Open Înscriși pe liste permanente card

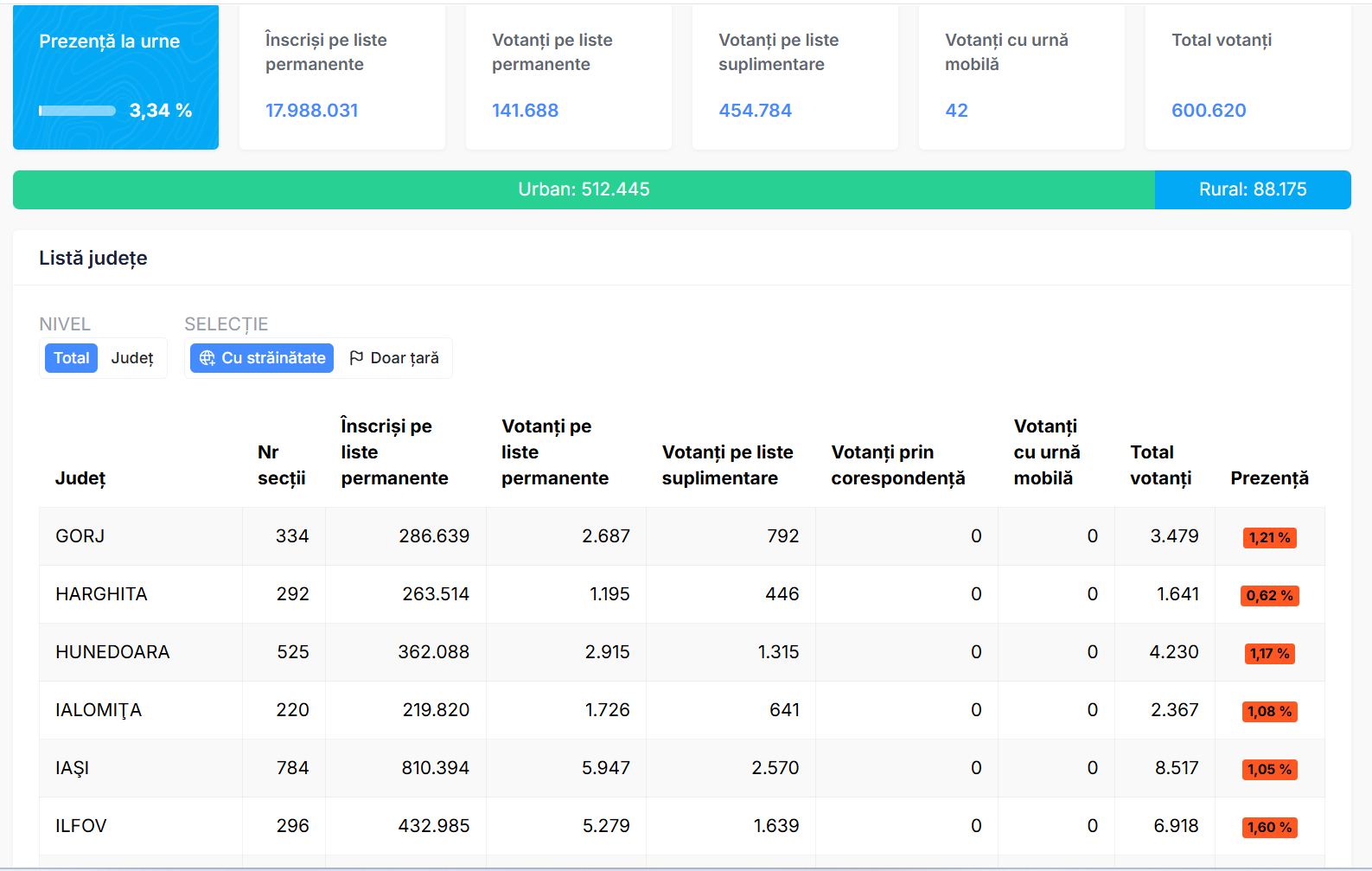(342, 77)
